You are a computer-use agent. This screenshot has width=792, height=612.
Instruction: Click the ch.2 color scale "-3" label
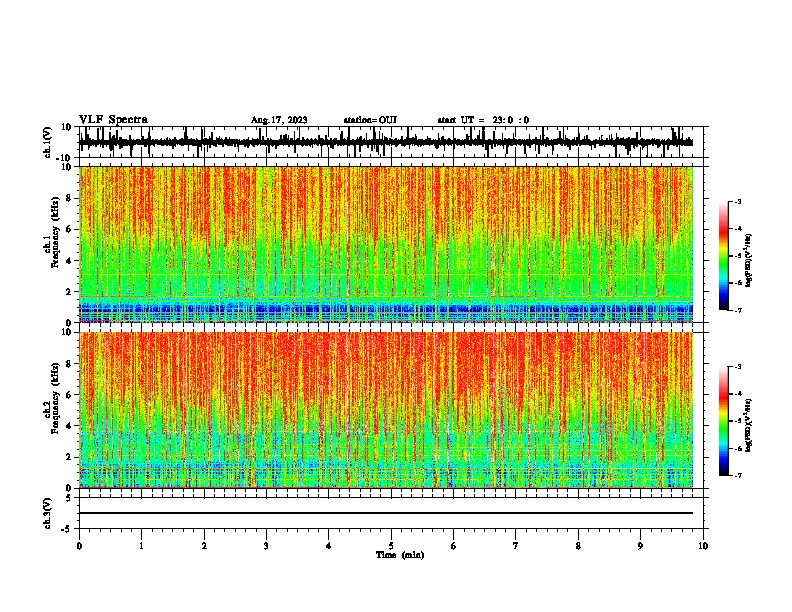pos(737,367)
